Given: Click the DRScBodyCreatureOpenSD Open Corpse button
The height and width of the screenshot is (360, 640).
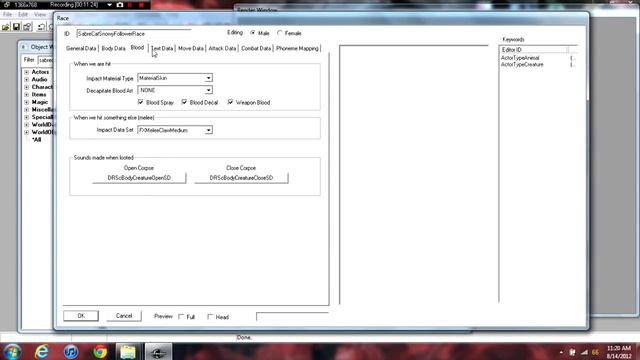Looking at the screenshot, I should click(139, 178).
